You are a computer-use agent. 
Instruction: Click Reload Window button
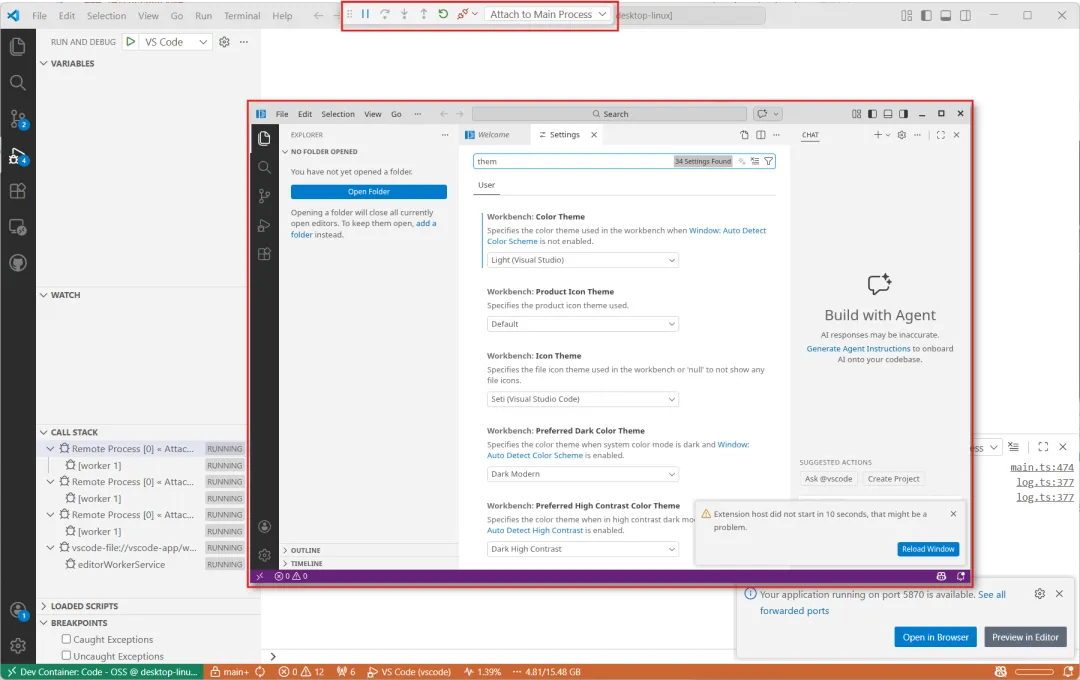928,549
